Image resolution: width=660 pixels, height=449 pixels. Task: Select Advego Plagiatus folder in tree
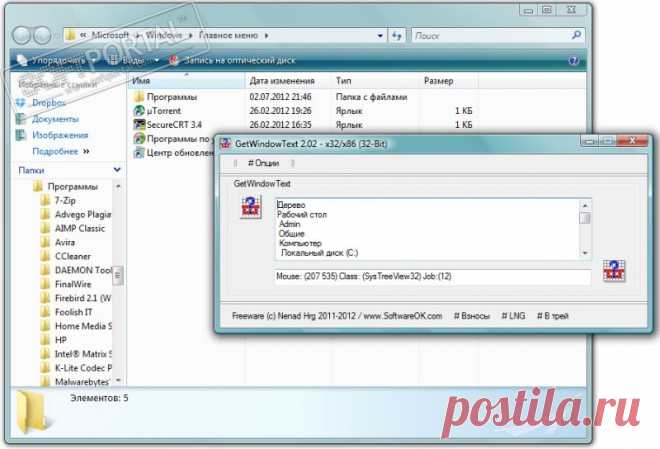tap(83, 214)
